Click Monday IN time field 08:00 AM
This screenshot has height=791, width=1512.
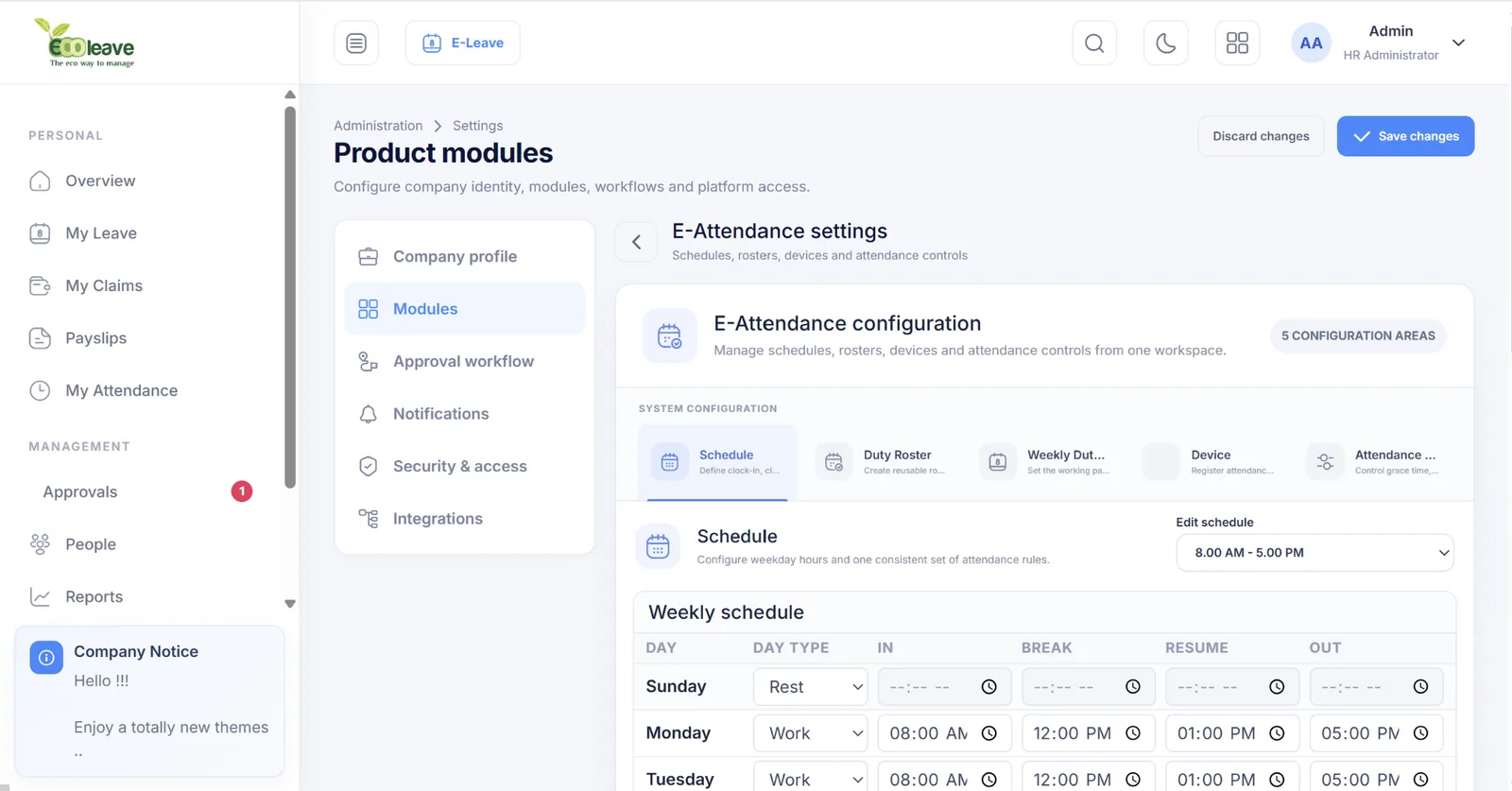point(944,733)
